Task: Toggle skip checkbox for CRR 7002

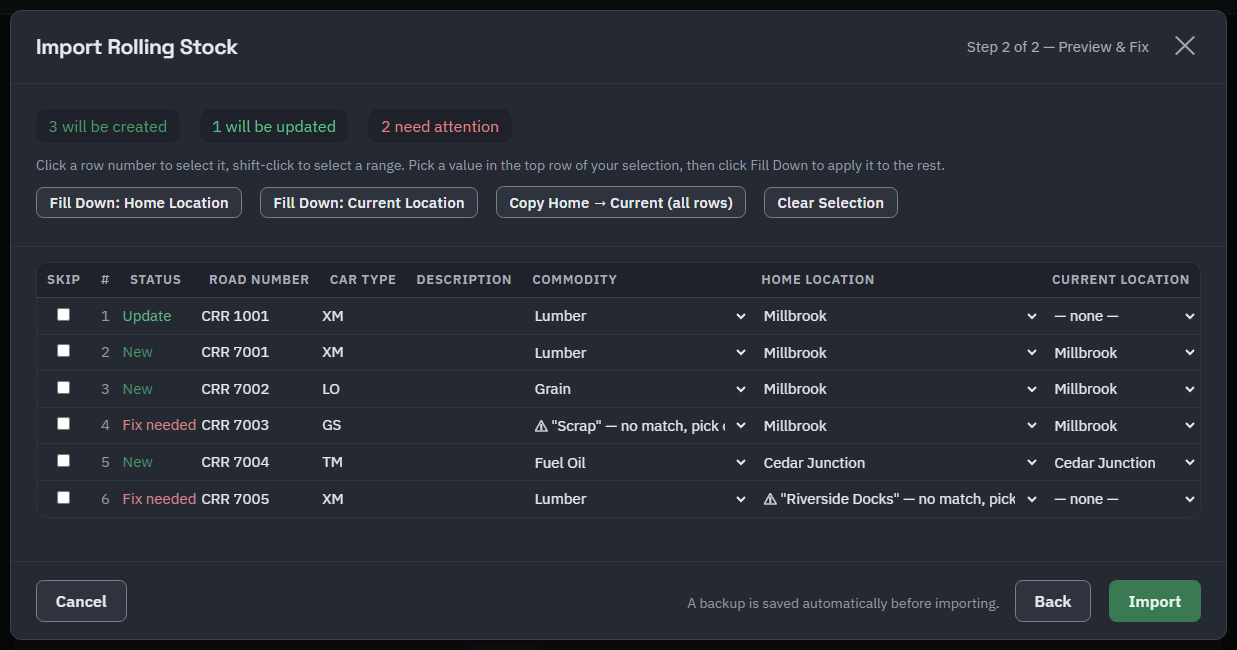Action: (64, 387)
